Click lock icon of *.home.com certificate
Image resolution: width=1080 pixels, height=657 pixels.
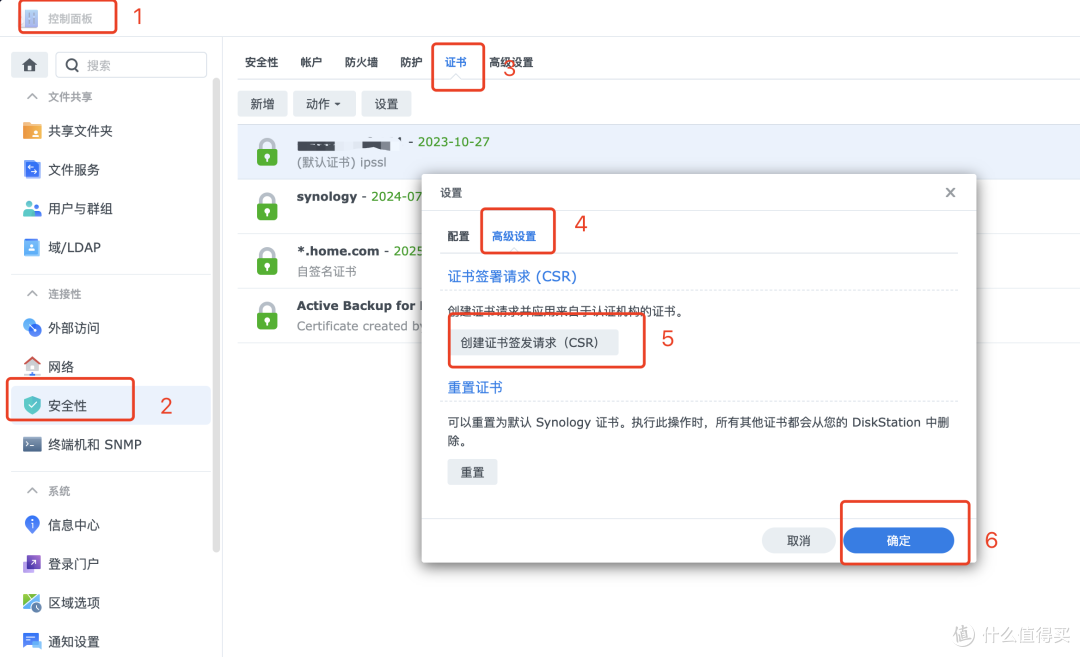point(267,261)
